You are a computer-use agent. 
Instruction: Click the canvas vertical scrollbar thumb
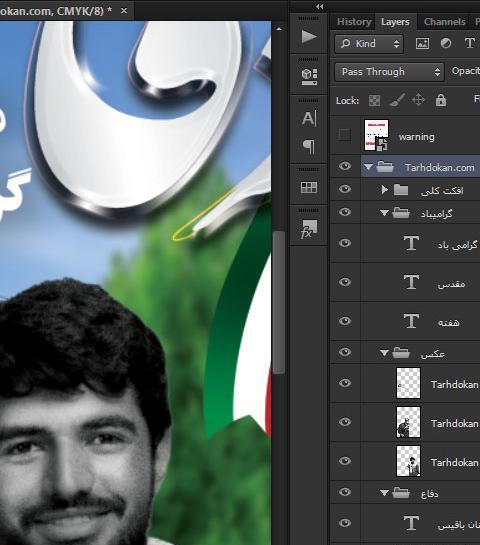(278, 302)
